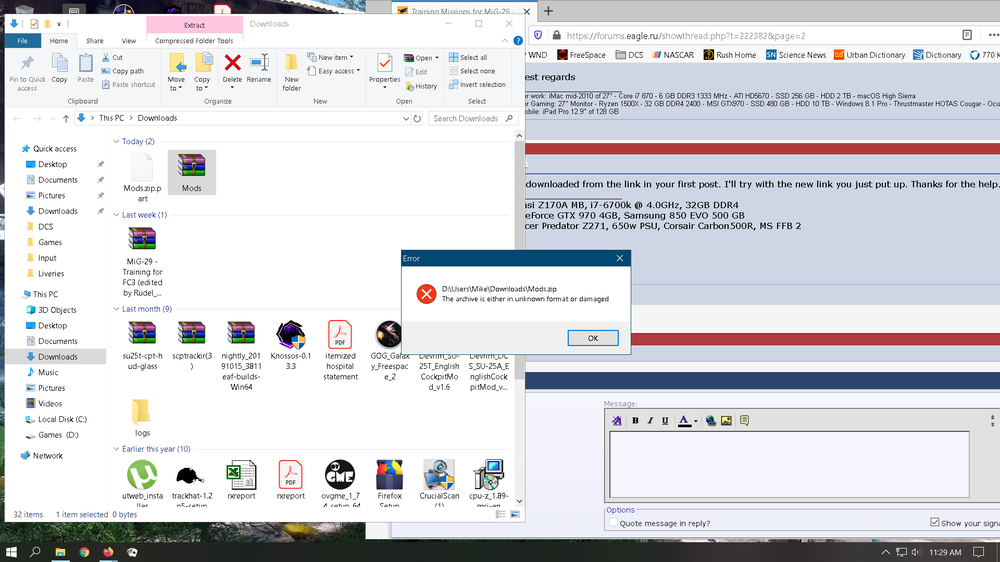Select the logs folder
1000x562 pixels.
142,418
